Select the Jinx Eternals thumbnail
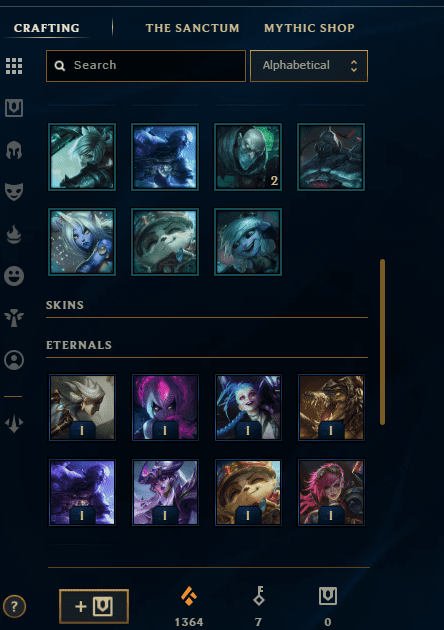This screenshot has height=630, width=444. click(248, 407)
